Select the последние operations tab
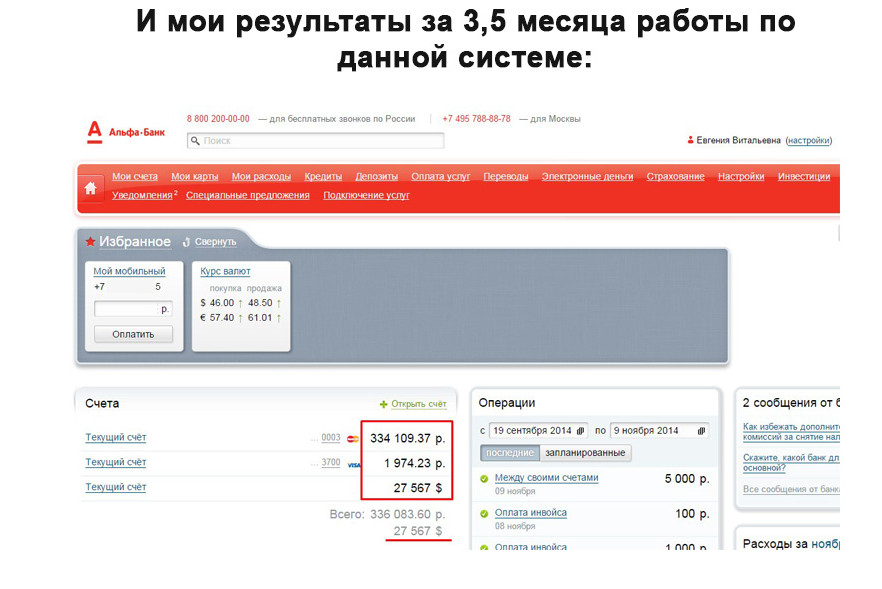The width and height of the screenshot is (882, 589). point(510,453)
